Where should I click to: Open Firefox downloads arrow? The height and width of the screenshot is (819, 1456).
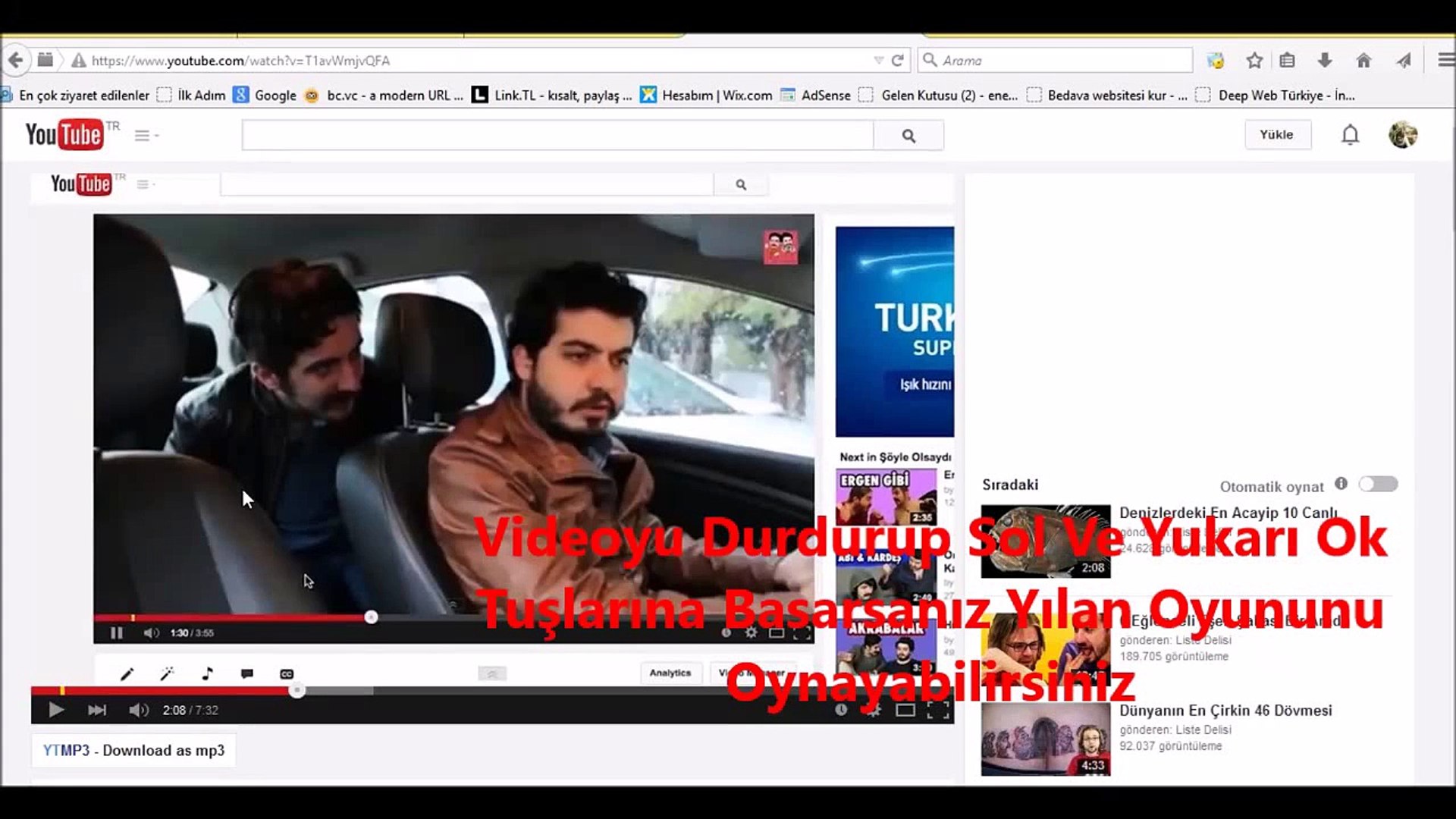(x=1325, y=61)
